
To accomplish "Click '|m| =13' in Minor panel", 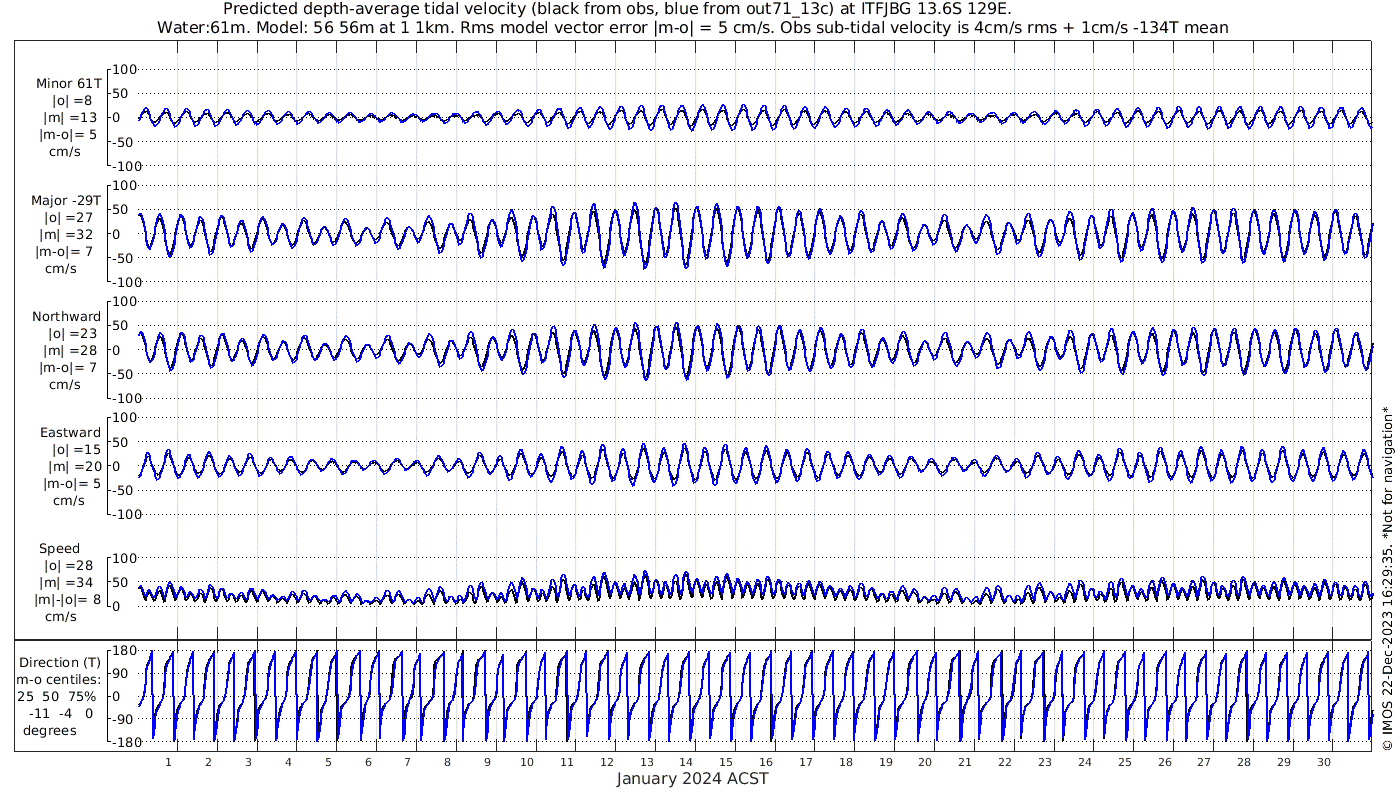I will pyautogui.click(x=68, y=118).
